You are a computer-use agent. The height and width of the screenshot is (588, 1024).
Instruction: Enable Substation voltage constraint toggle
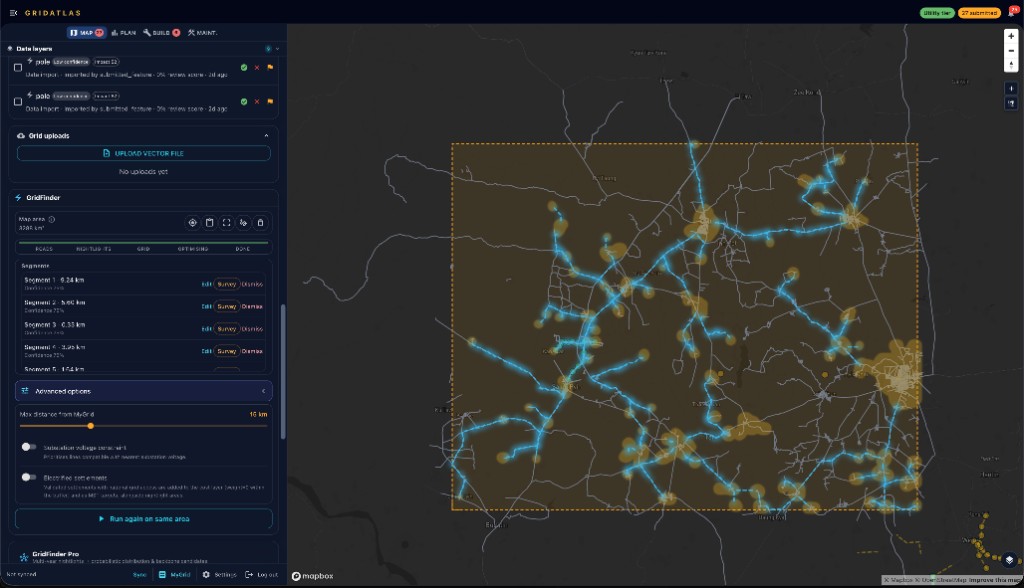pos(29,447)
